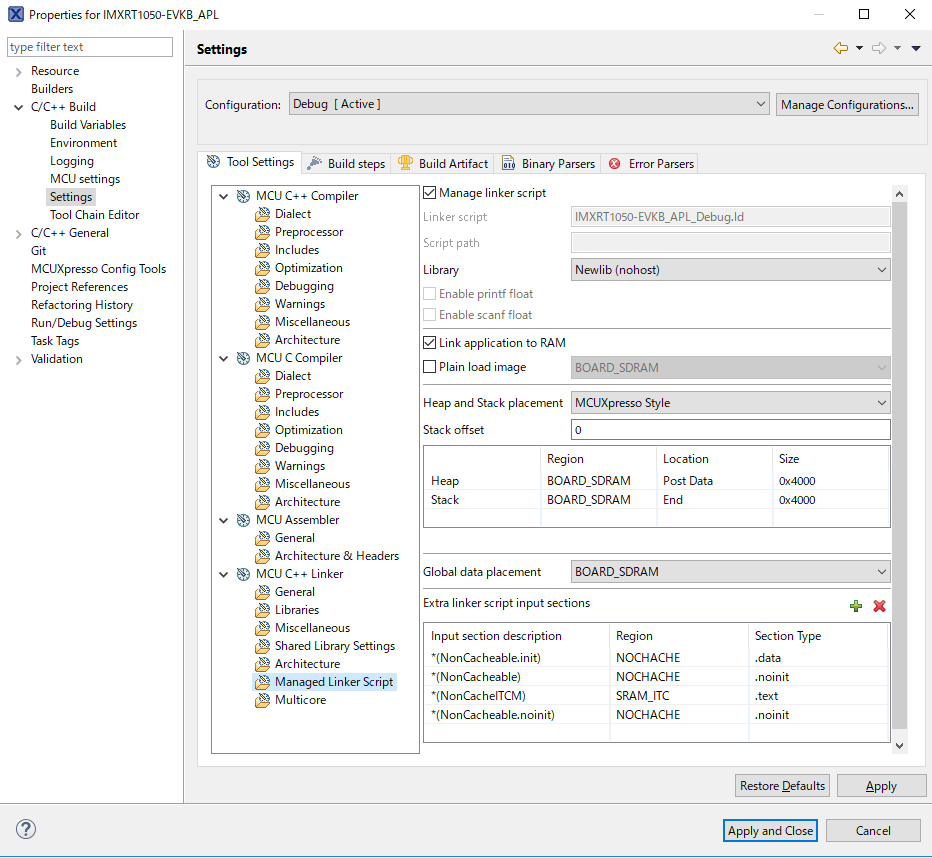
Task: Select Run/Debug Settings entry
Action: [x=84, y=323]
